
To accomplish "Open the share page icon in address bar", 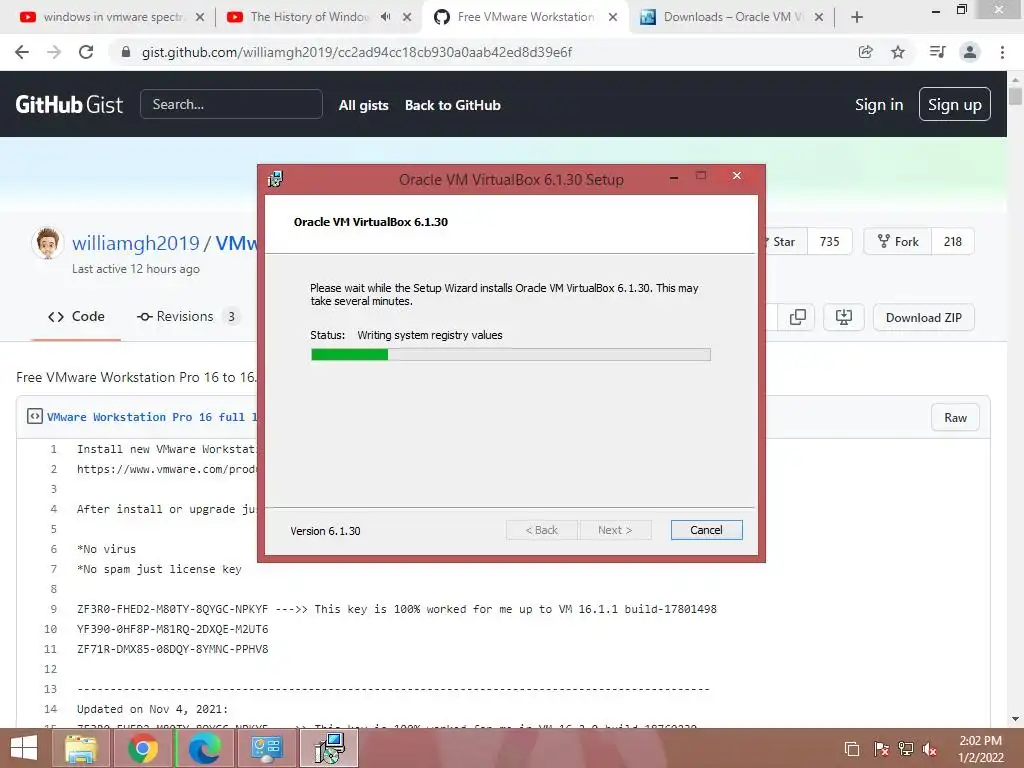I will [865, 52].
